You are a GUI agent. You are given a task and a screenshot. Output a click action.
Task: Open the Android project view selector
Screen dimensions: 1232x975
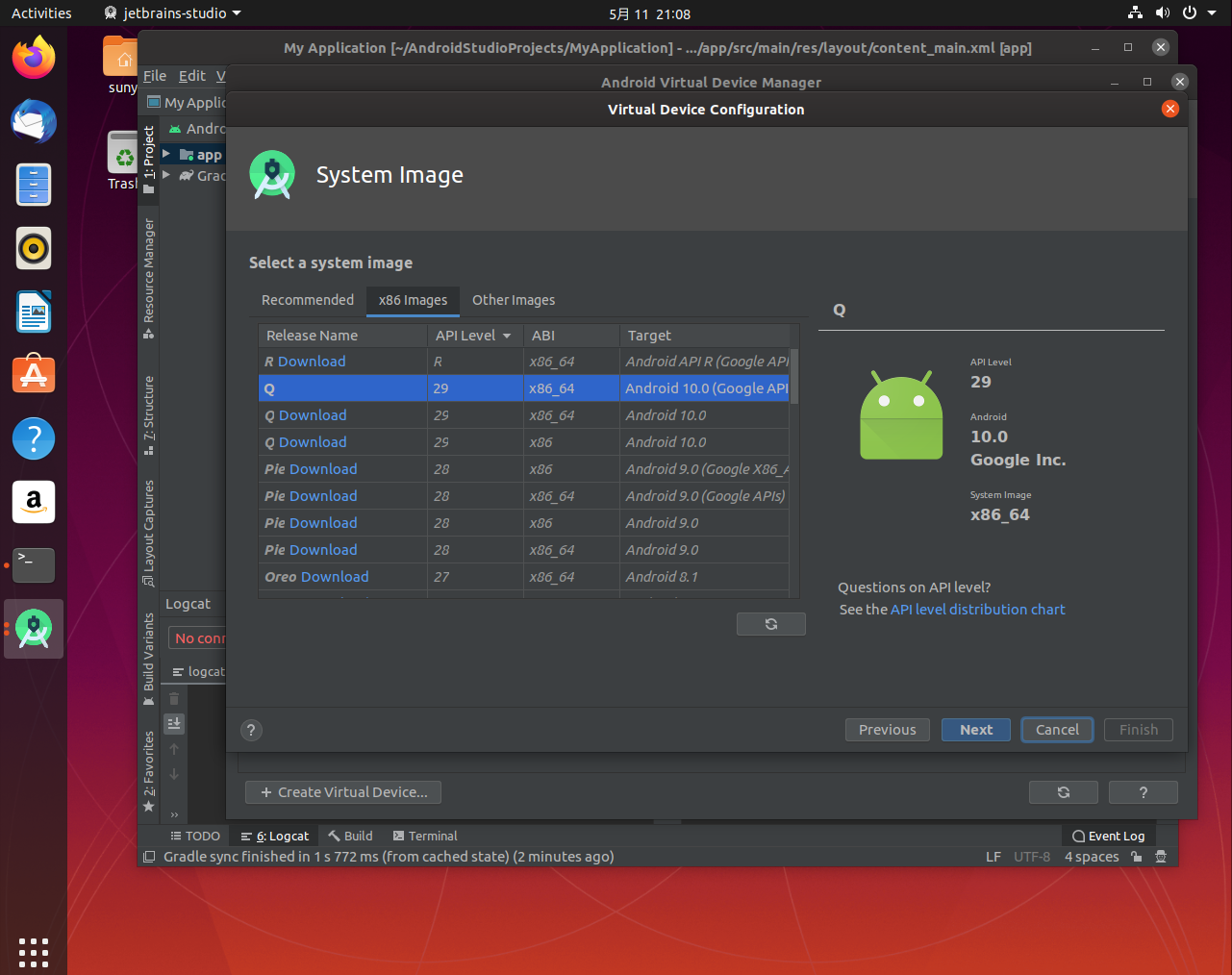(x=197, y=129)
